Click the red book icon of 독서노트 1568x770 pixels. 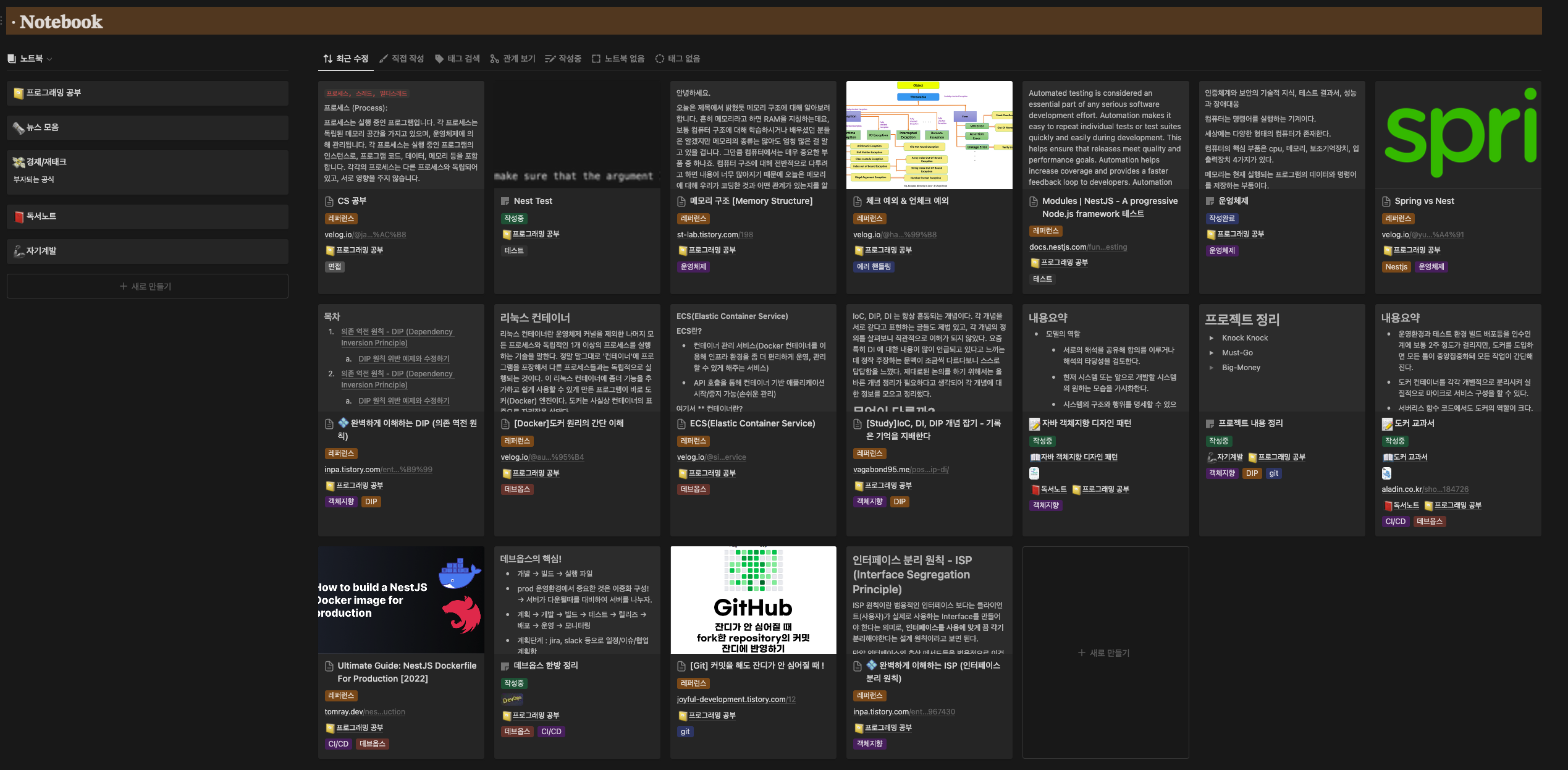point(19,217)
